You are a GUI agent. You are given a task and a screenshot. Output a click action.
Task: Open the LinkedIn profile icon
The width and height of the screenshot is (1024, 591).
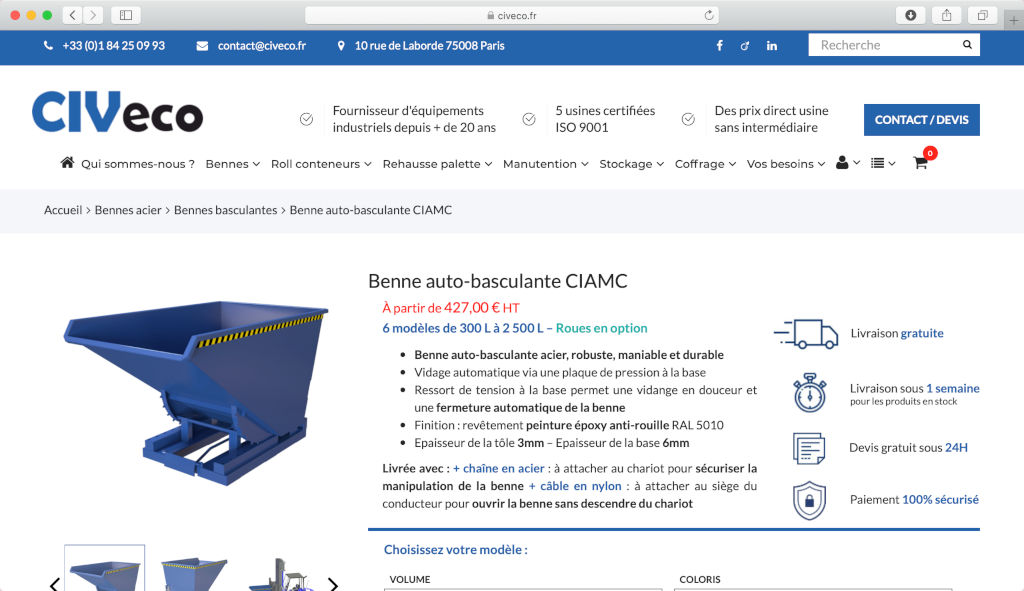click(x=772, y=46)
